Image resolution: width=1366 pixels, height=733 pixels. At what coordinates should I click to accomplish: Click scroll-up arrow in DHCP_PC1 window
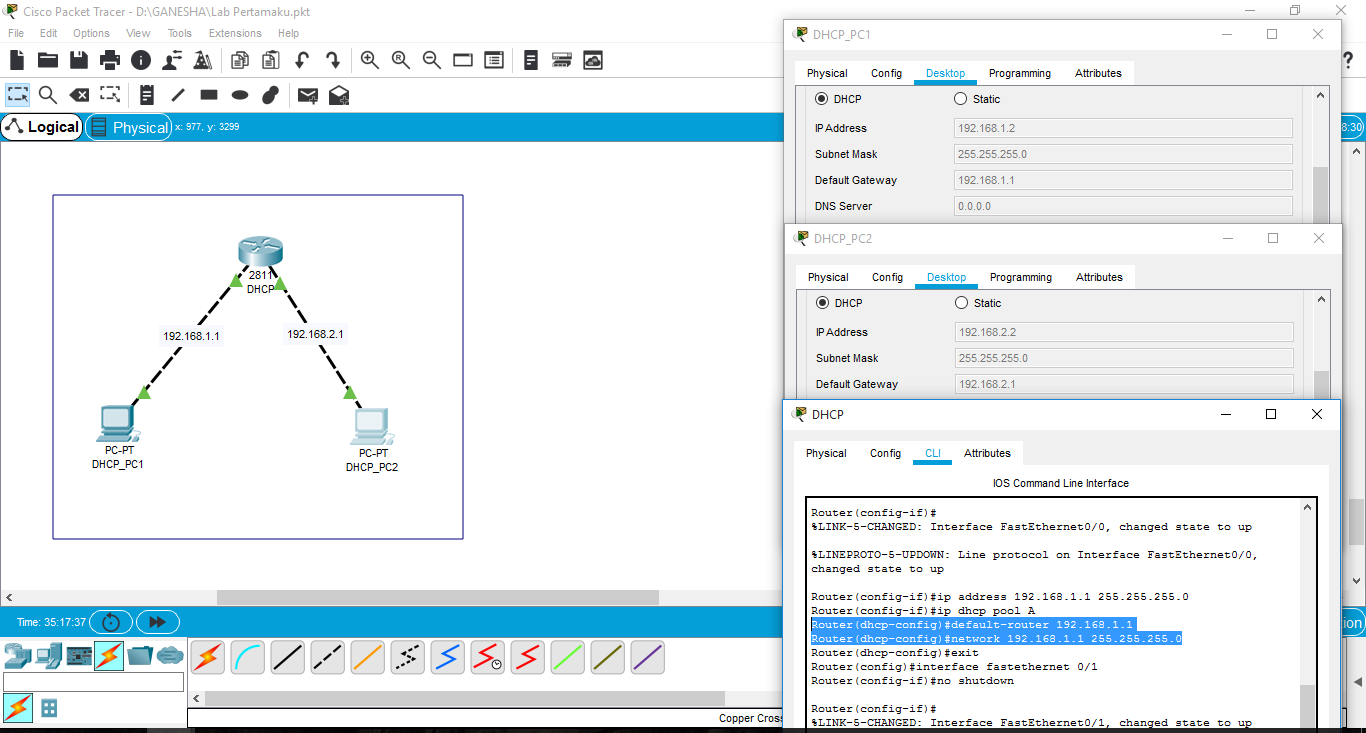click(x=1320, y=95)
